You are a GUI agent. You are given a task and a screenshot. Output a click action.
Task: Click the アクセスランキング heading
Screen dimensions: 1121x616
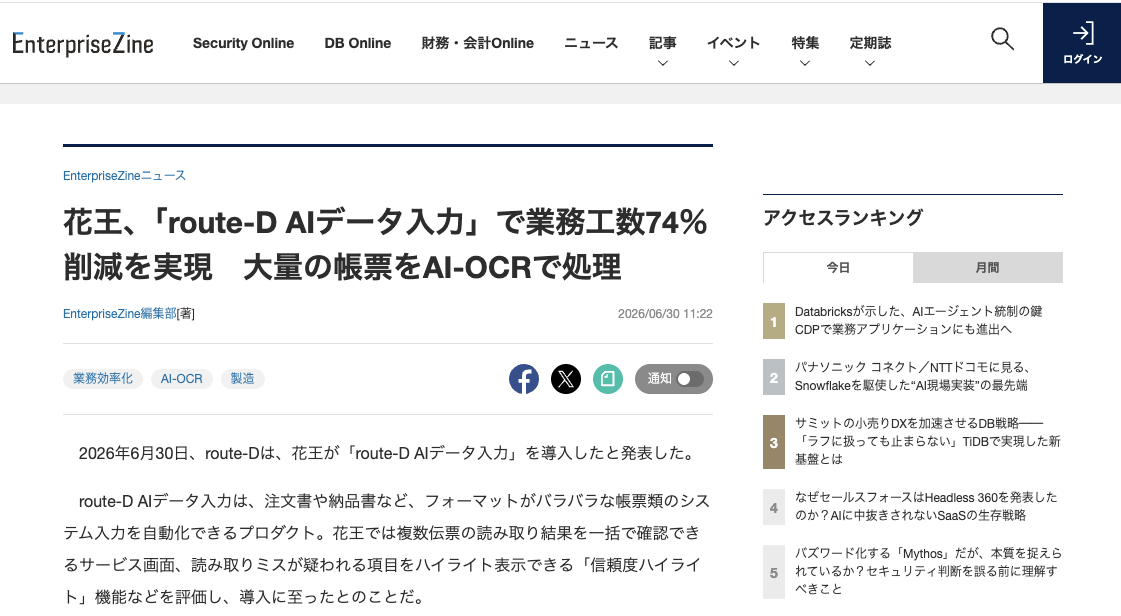click(843, 218)
